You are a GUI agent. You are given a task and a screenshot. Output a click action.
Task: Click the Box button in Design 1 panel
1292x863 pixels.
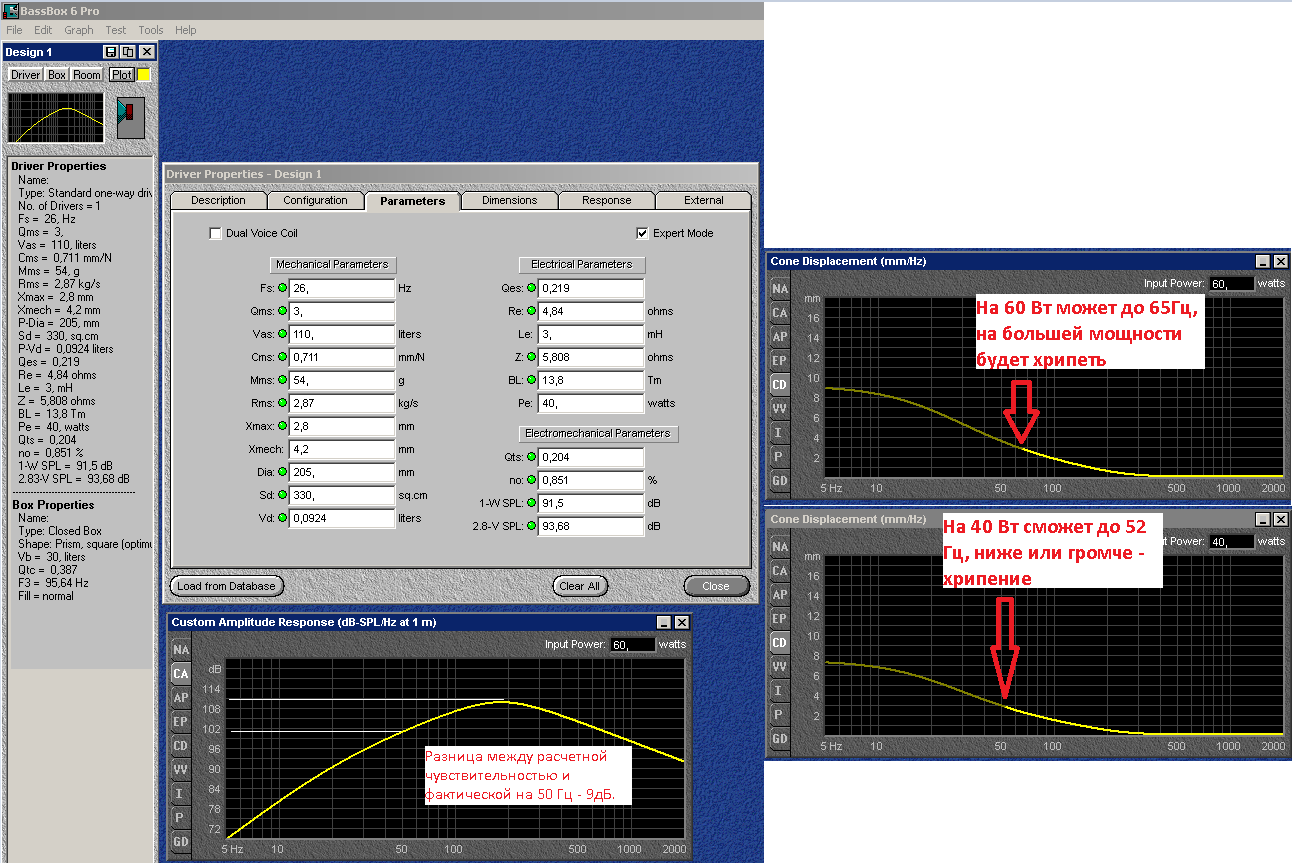pyautogui.click(x=57, y=75)
